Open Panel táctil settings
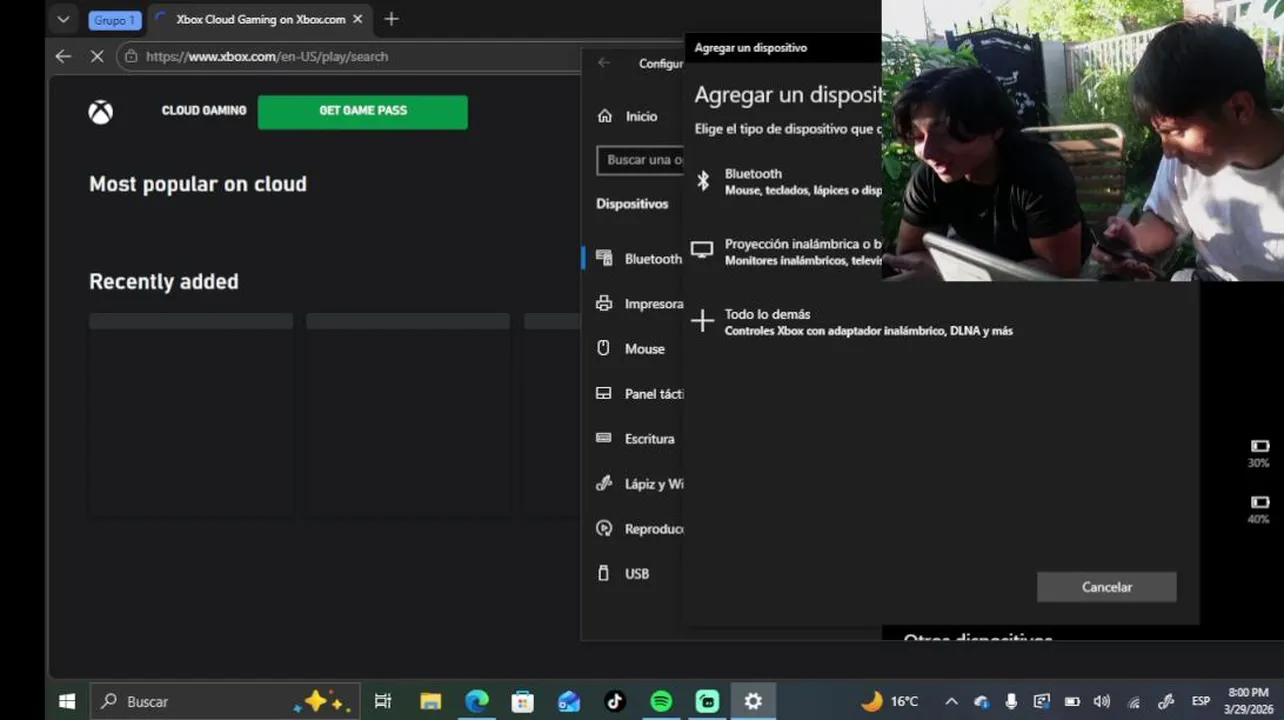The image size is (1284, 720). pos(638,394)
